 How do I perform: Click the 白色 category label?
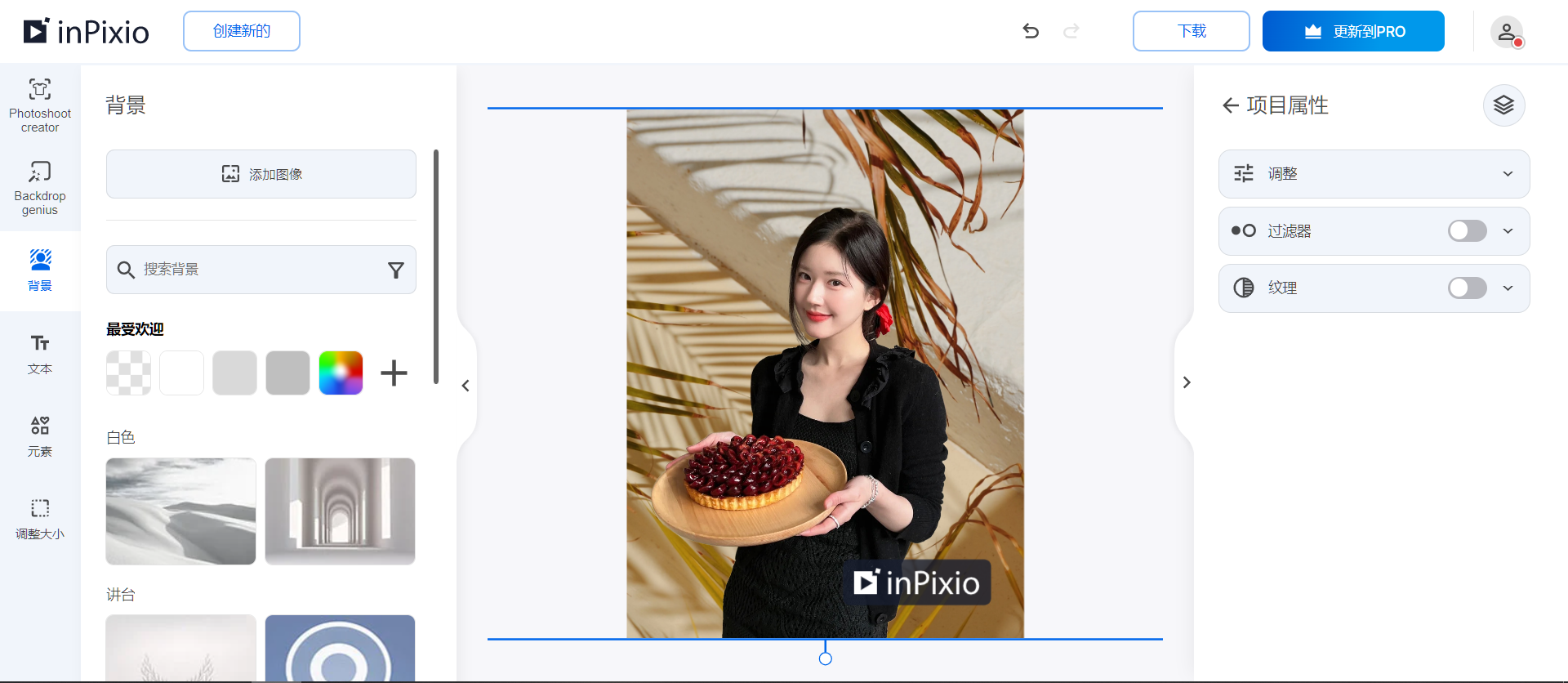click(121, 438)
